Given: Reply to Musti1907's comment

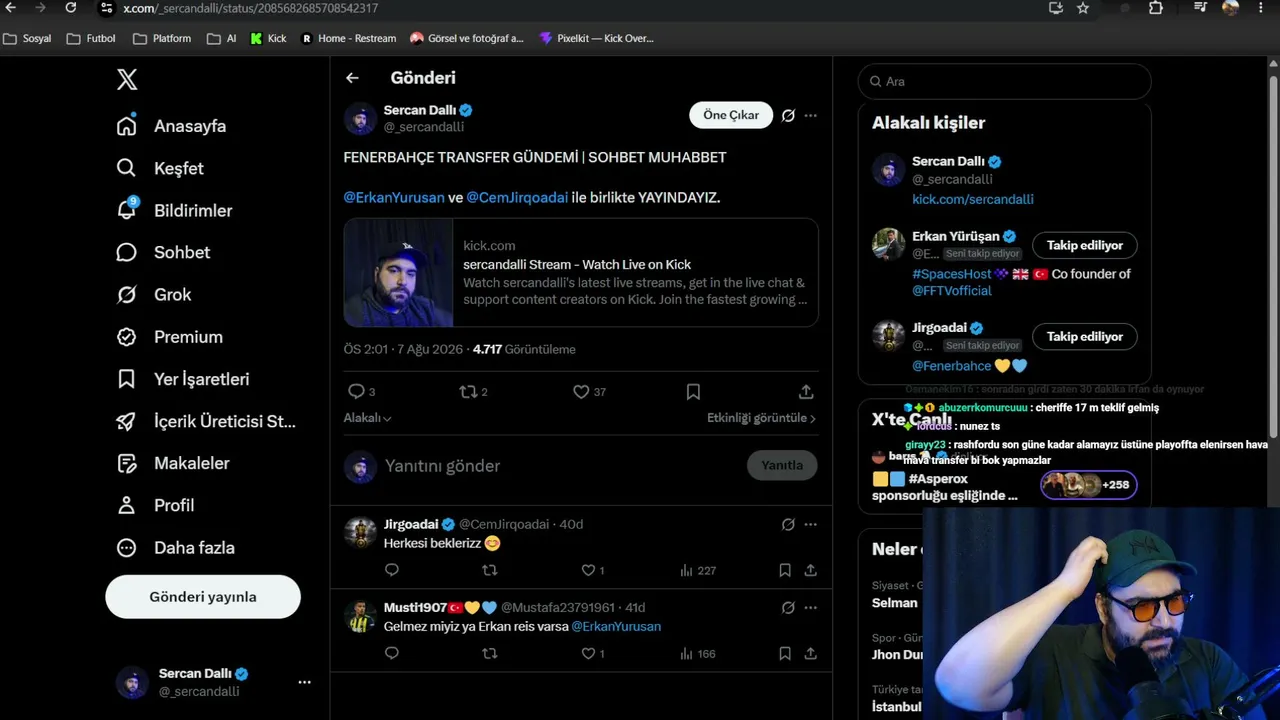Looking at the screenshot, I should 392,653.
